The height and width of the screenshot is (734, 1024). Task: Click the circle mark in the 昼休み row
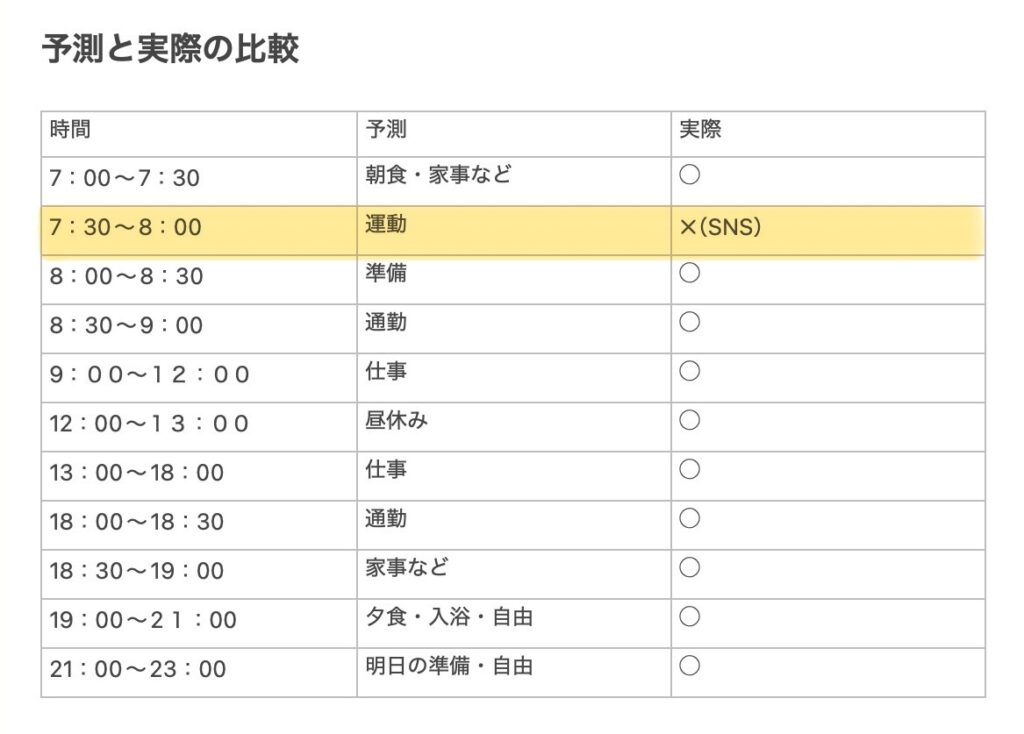click(x=689, y=420)
